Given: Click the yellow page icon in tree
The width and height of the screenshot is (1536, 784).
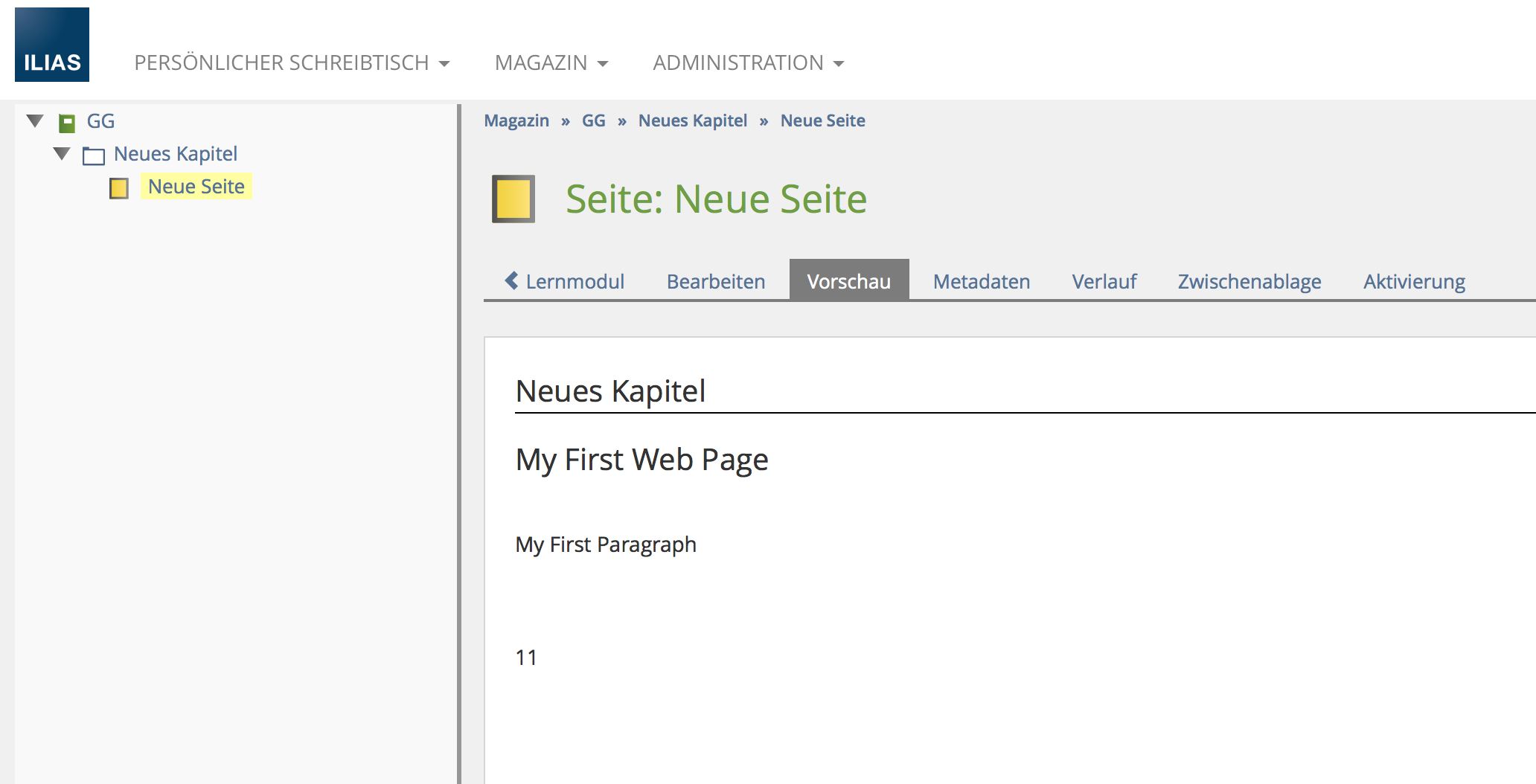Looking at the screenshot, I should (119, 188).
